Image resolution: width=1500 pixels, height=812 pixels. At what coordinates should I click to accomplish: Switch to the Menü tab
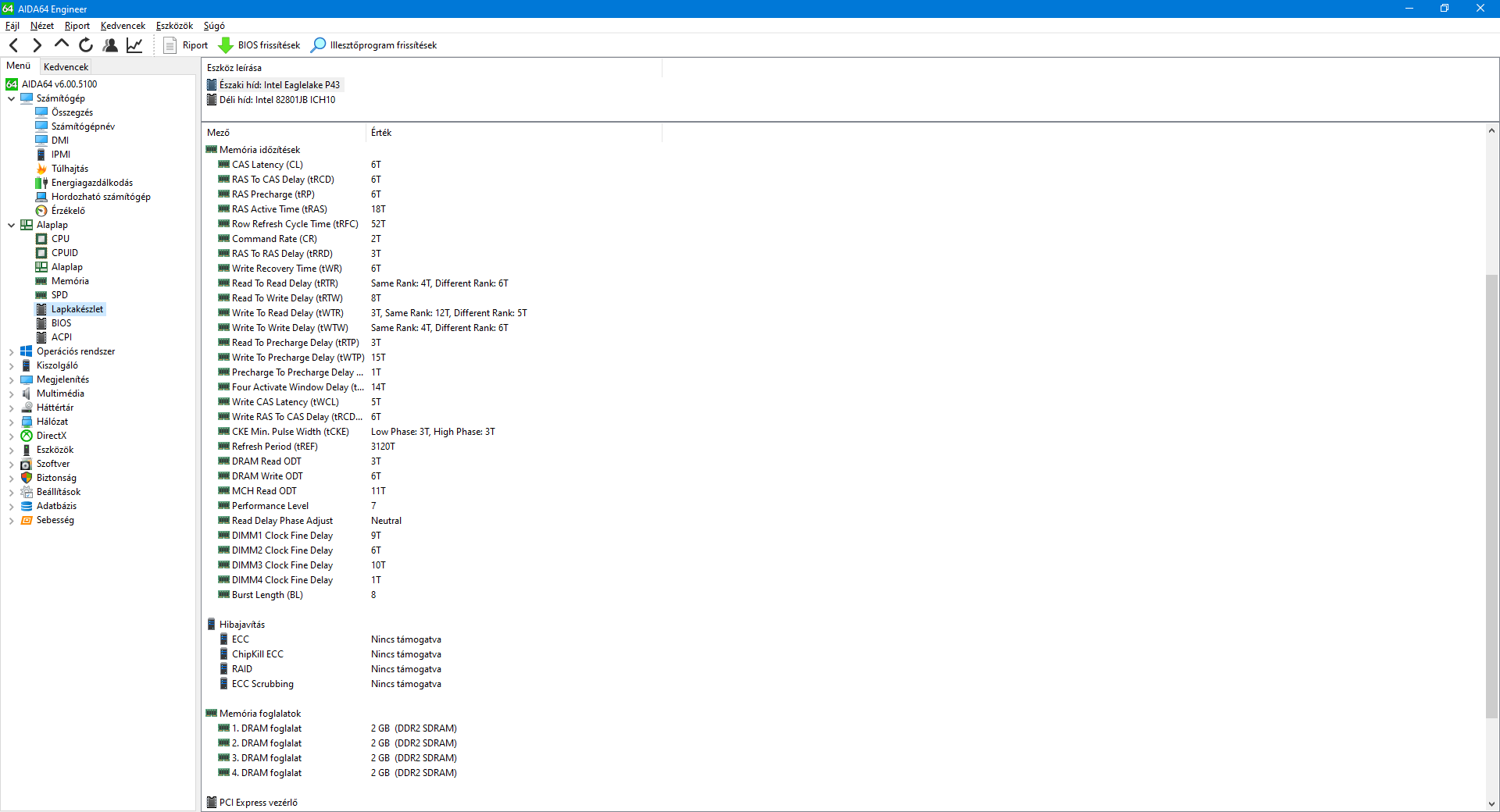click(19, 66)
